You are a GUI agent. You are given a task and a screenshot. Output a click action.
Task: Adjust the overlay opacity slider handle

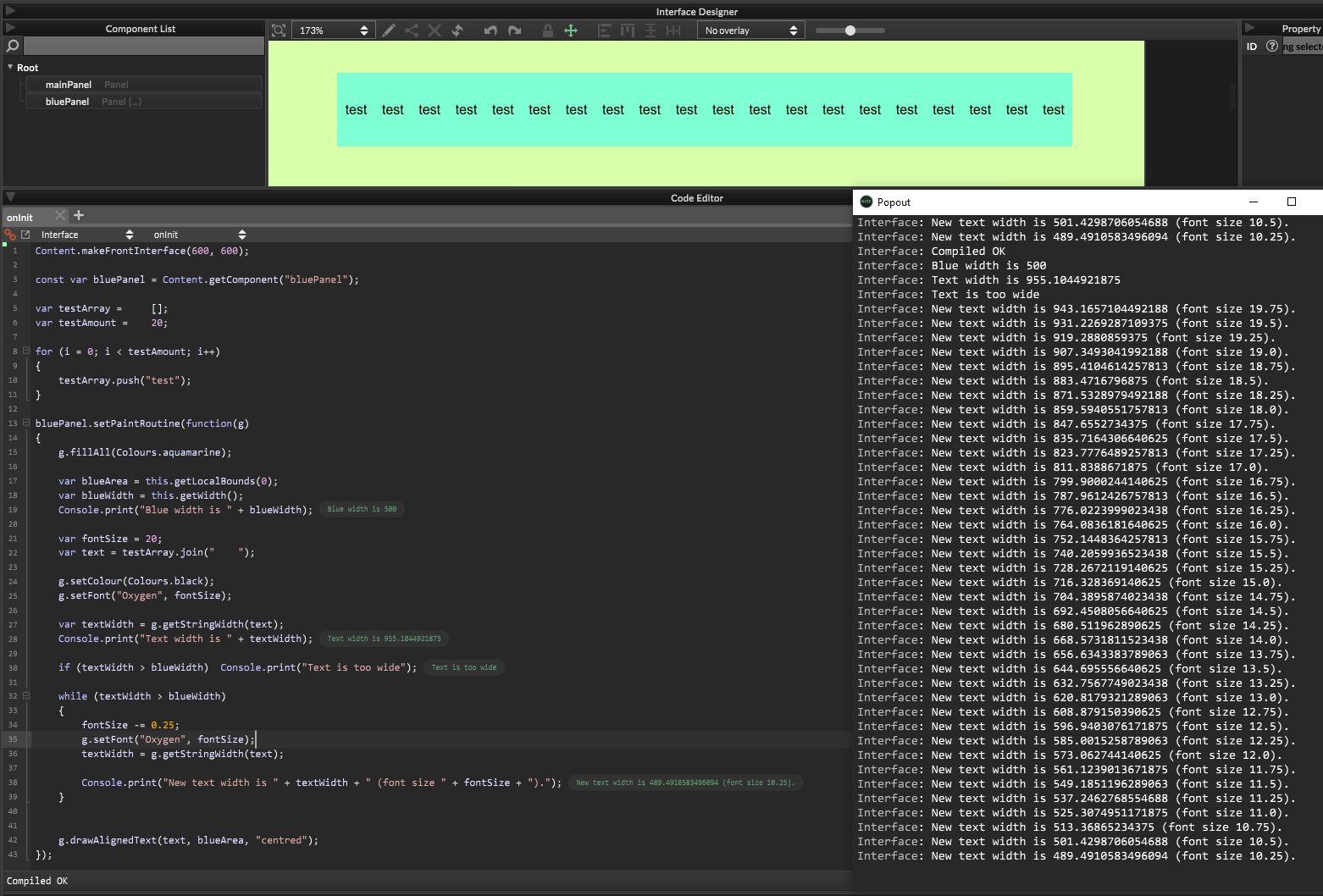pyautogui.click(x=850, y=30)
